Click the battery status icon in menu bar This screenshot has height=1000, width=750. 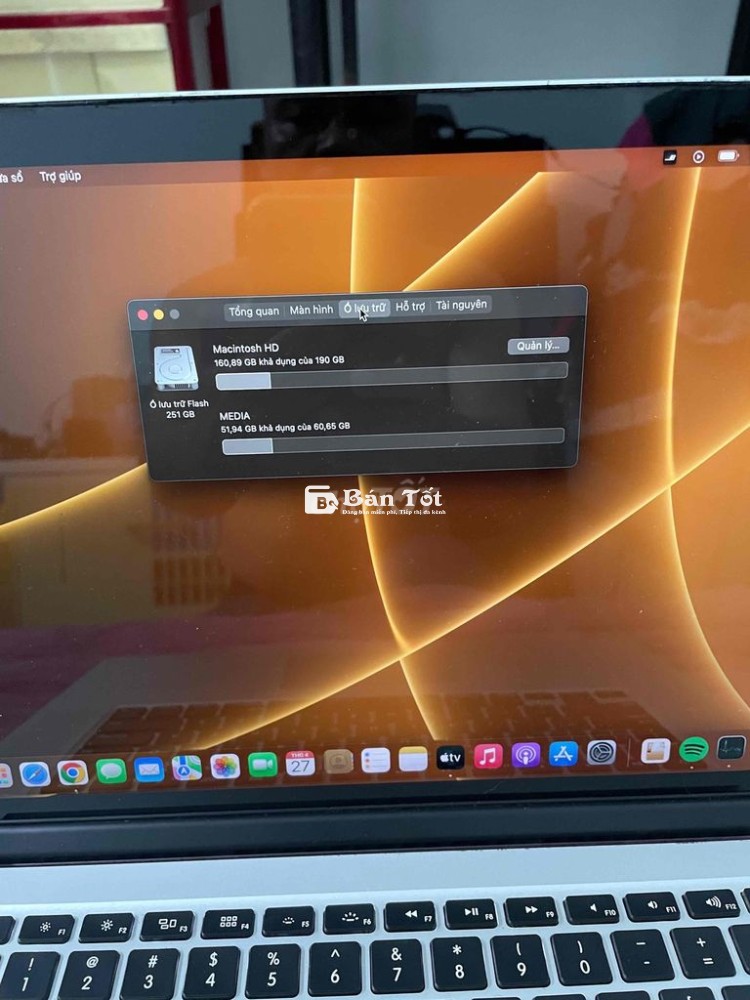click(x=728, y=156)
